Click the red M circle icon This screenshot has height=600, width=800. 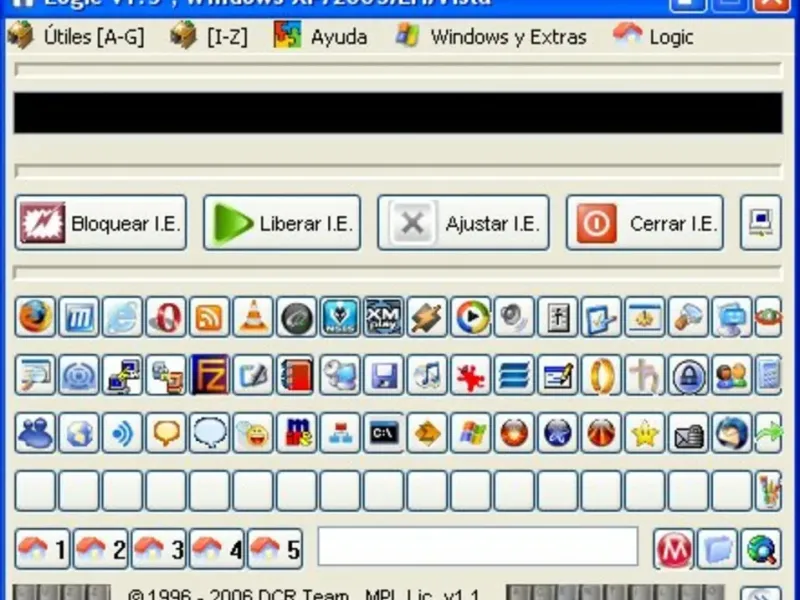coord(673,549)
